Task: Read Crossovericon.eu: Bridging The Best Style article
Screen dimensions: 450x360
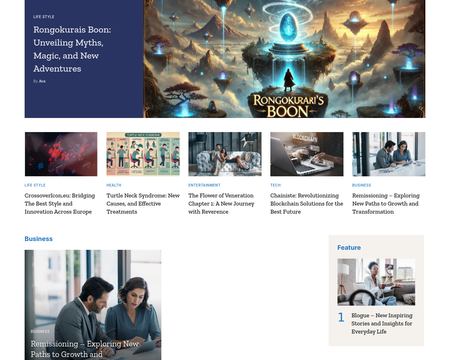Action: coord(60,204)
